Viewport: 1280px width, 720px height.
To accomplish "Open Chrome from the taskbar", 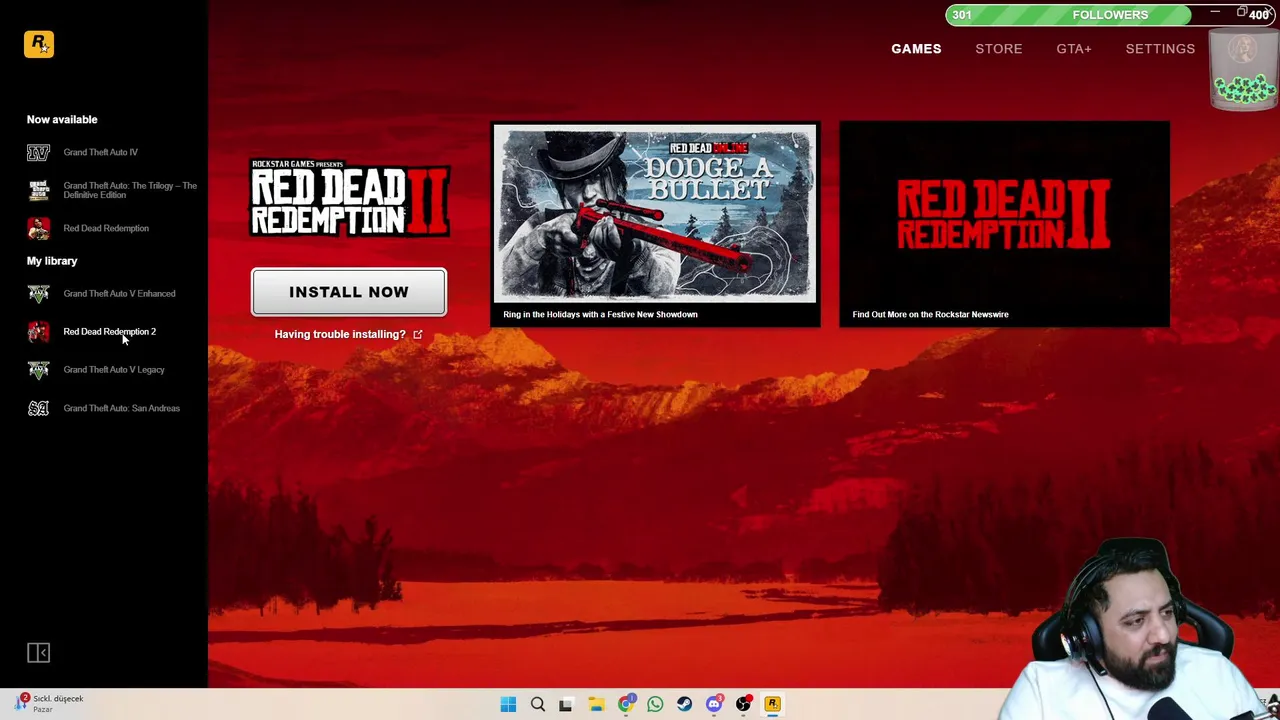I will (x=626, y=704).
